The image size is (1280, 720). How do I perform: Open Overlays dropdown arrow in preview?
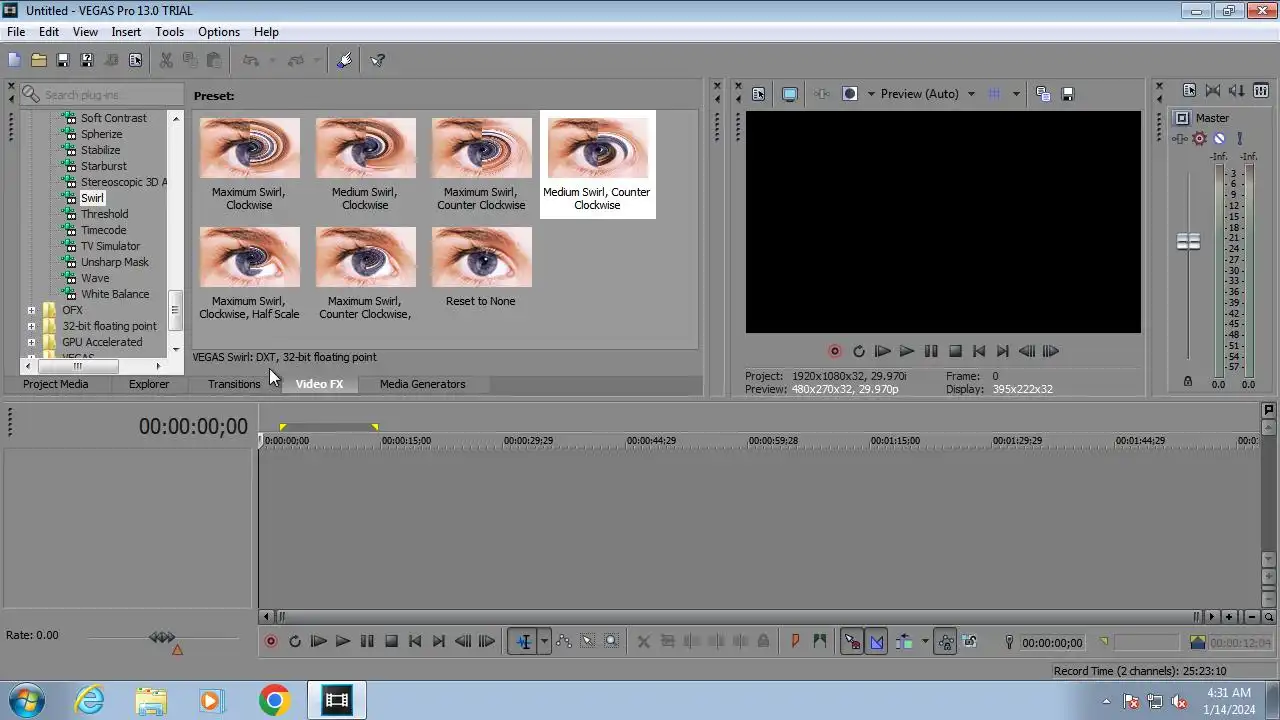click(x=1016, y=94)
